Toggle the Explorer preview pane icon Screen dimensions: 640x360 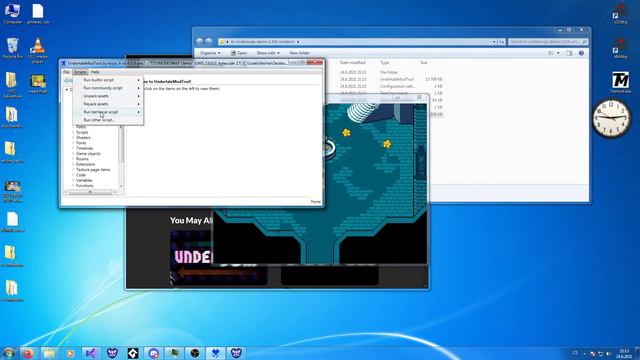[x=569, y=53]
